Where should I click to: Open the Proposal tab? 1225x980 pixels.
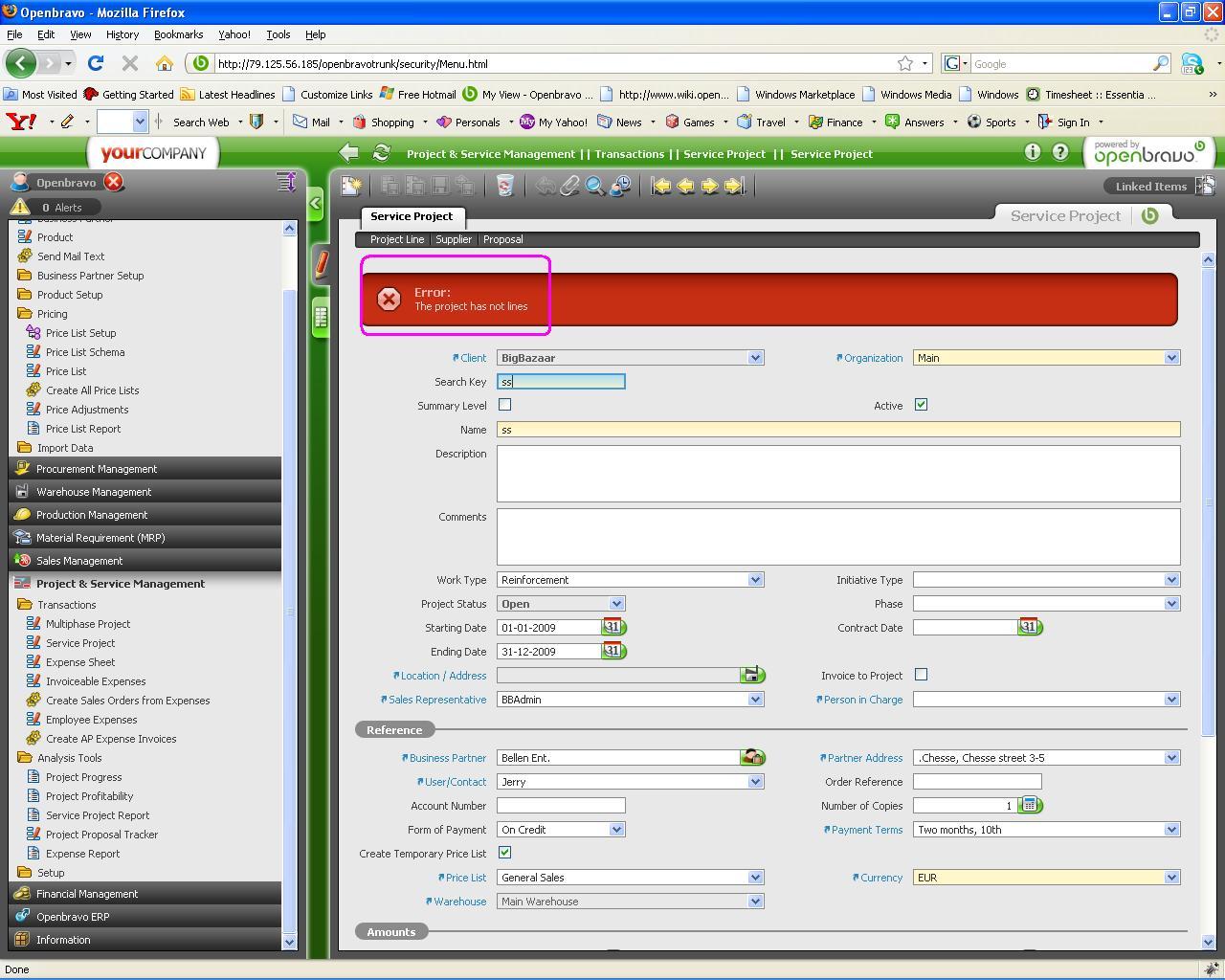click(x=502, y=239)
